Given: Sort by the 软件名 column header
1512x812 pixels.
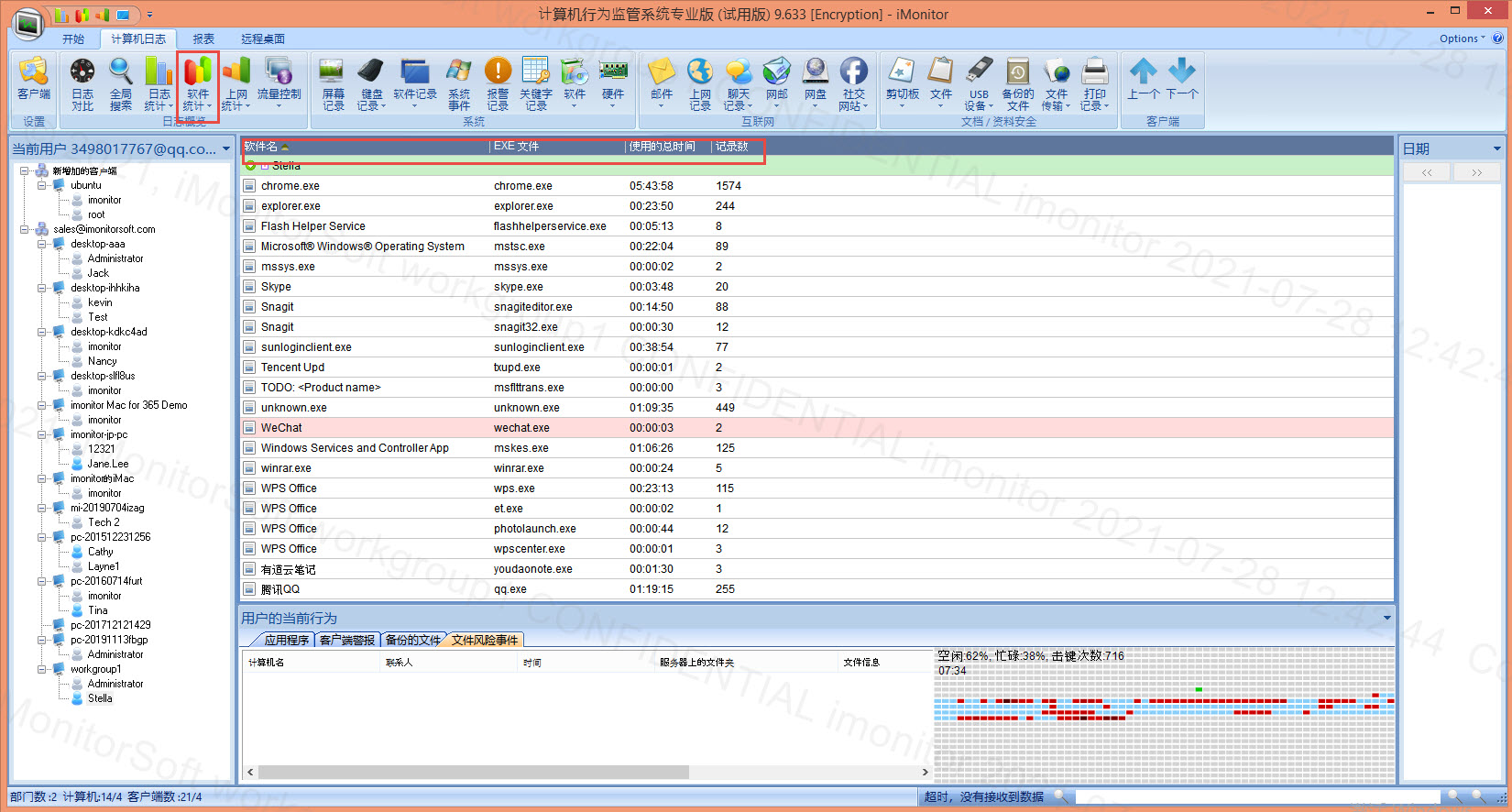Looking at the screenshot, I should [365, 147].
